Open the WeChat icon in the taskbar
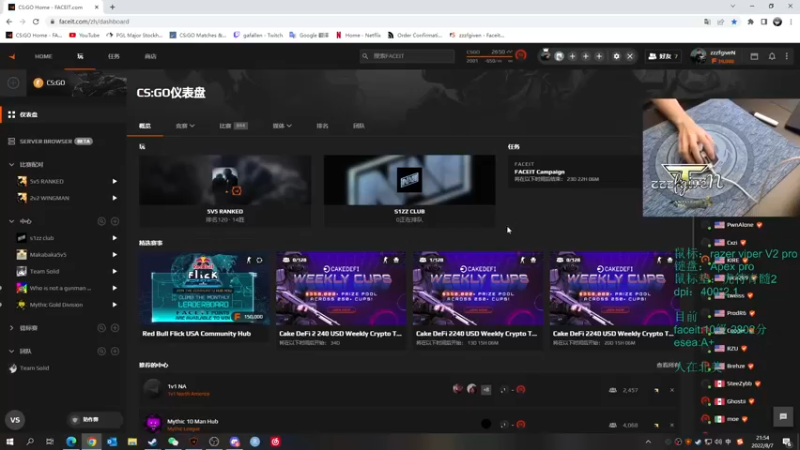The width and height of the screenshot is (800, 450). pos(173,442)
